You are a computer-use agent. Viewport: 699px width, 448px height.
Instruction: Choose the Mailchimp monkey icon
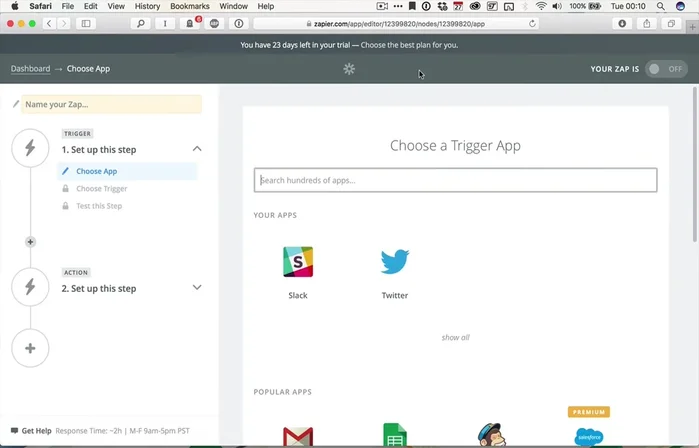[x=492, y=436]
